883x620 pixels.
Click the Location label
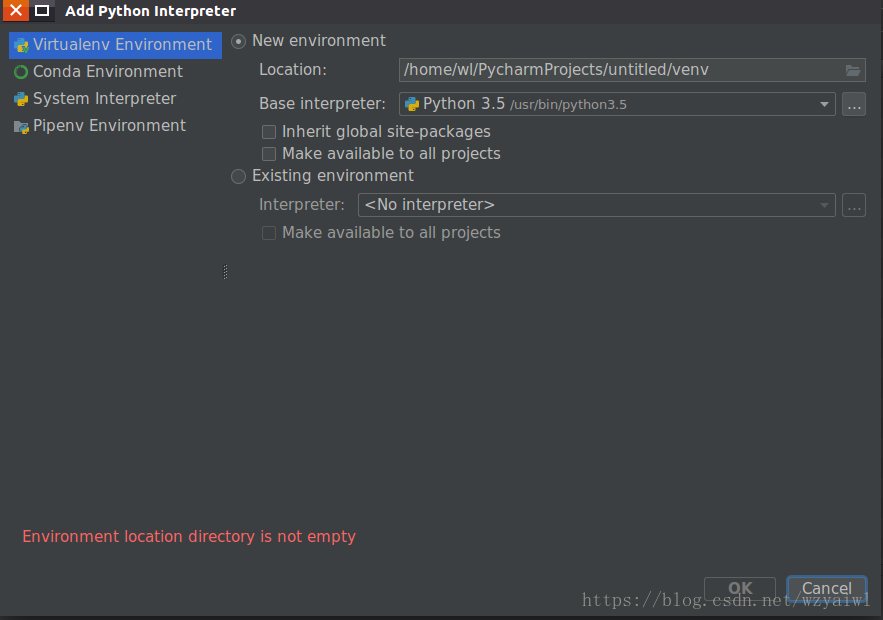coord(293,70)
